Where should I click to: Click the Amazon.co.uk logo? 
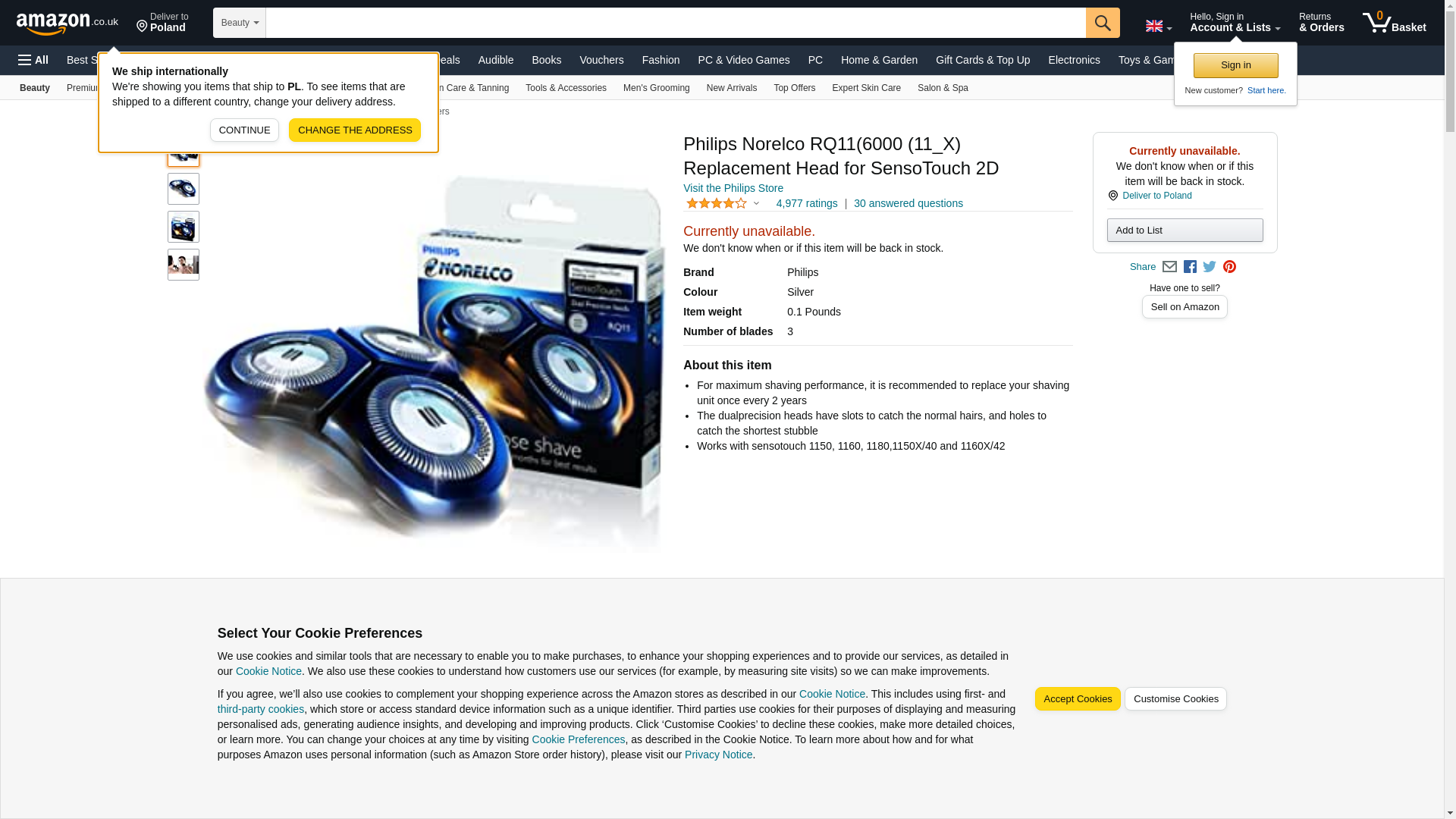[x=67, y=23]
